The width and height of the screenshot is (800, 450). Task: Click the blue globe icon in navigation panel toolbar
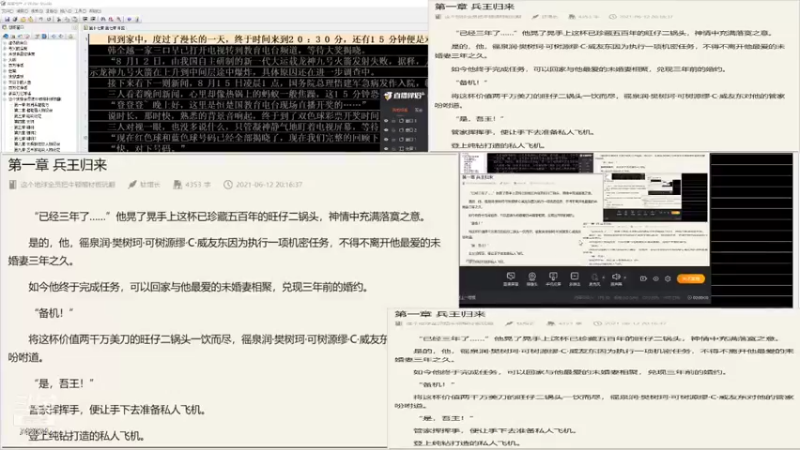[6, 36]
